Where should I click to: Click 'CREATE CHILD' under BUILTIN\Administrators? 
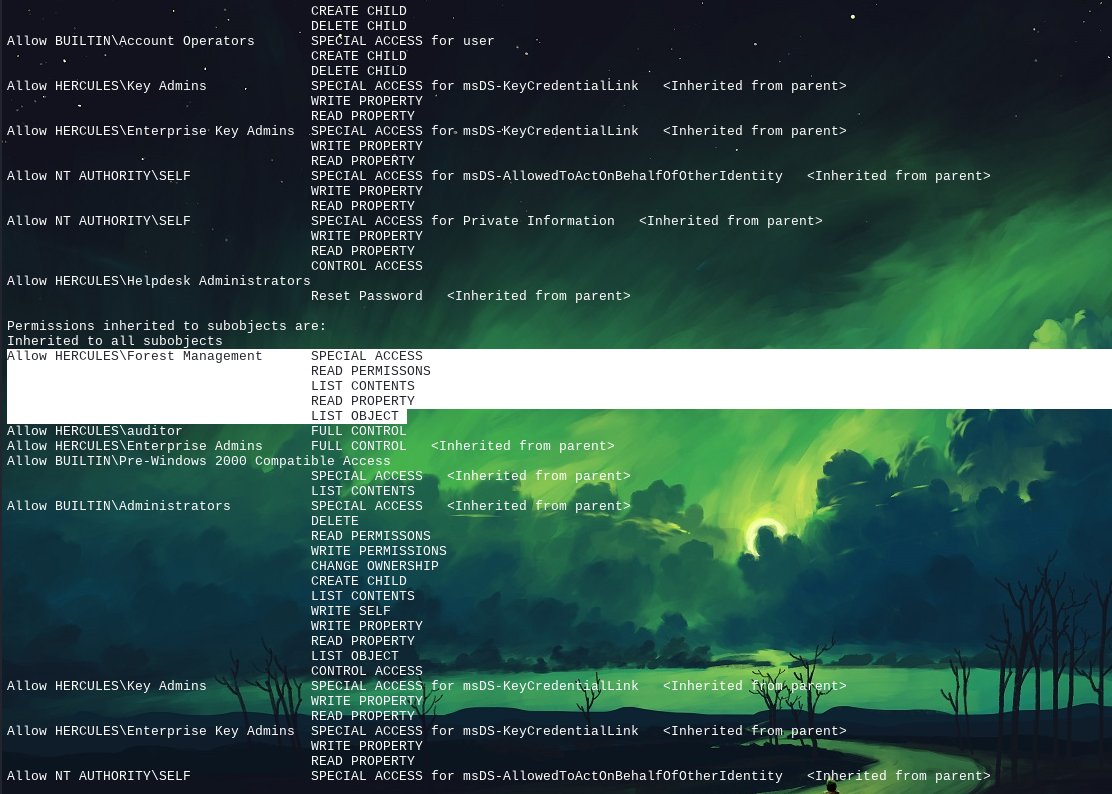pos(359,581)
